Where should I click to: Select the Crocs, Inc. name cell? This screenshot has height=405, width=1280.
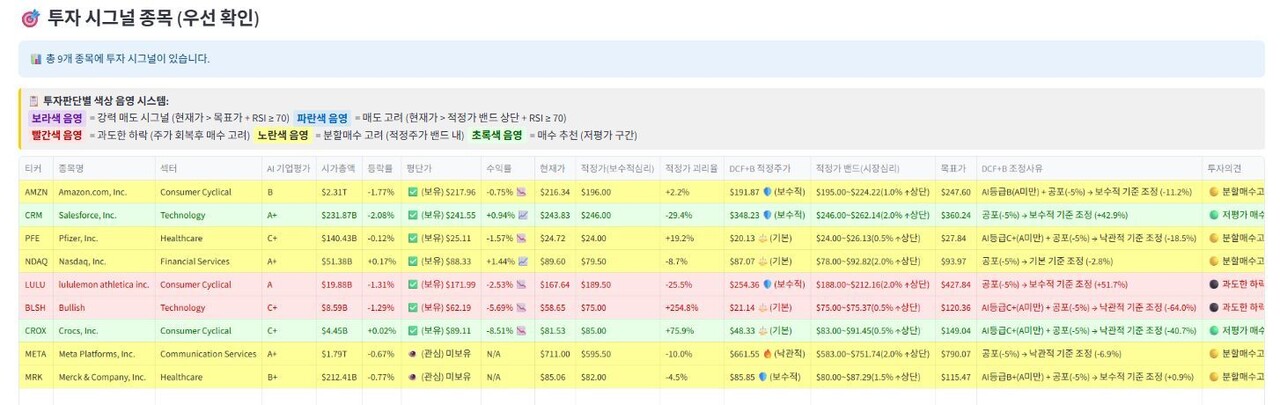tap(103, 331)
